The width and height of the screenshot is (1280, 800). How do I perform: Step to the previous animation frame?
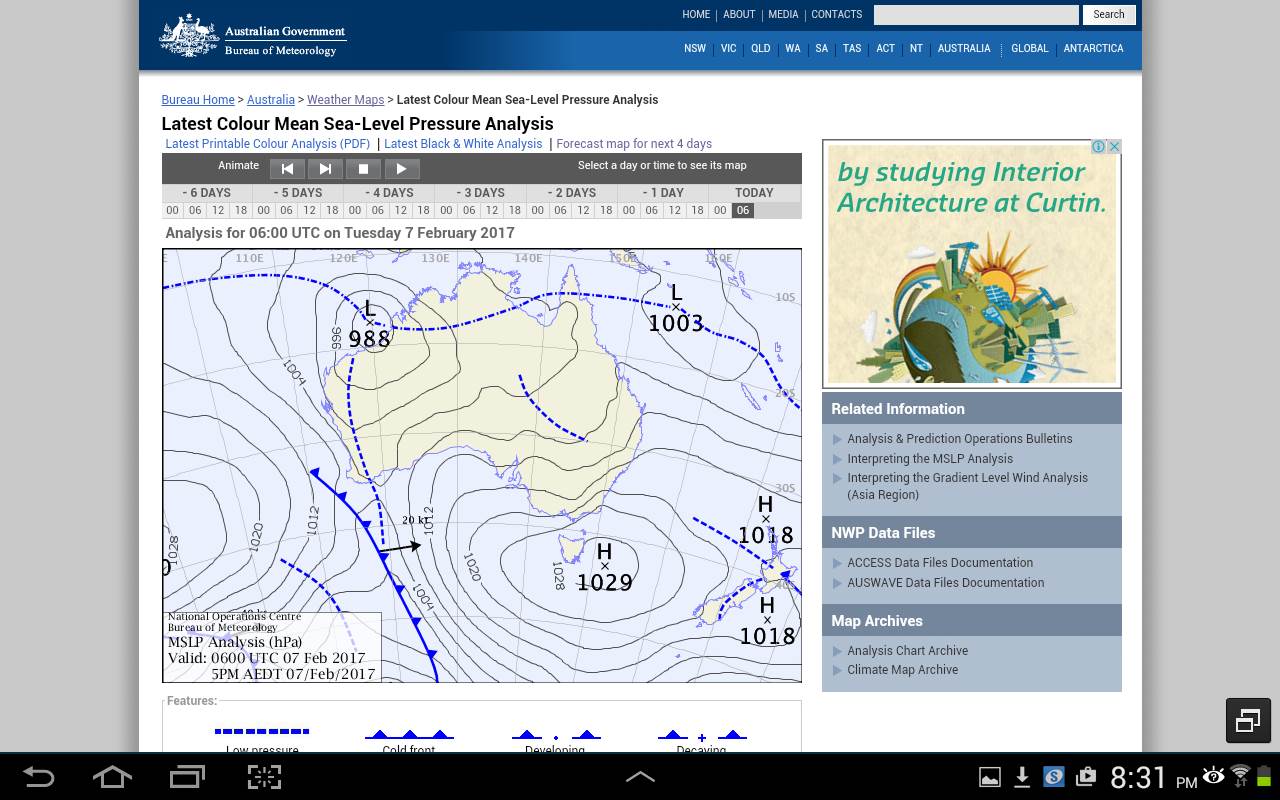click(287, 169)
